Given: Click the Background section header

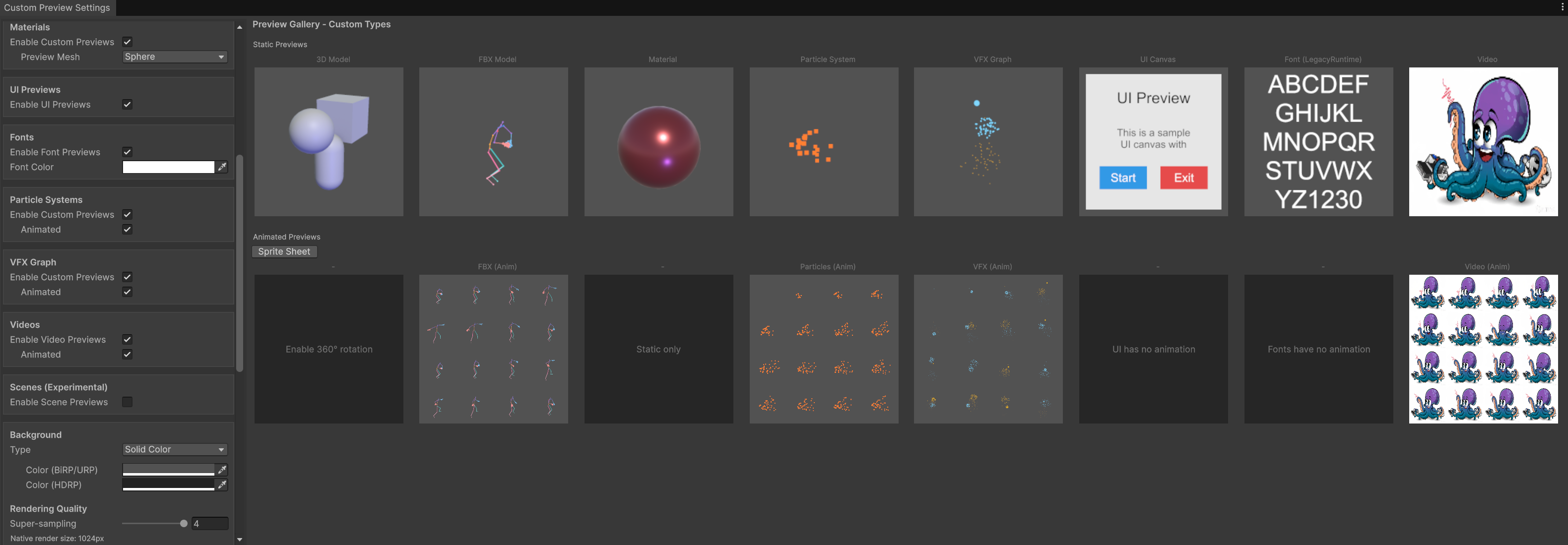Looking at the screenshot, I should click(36, 435).
